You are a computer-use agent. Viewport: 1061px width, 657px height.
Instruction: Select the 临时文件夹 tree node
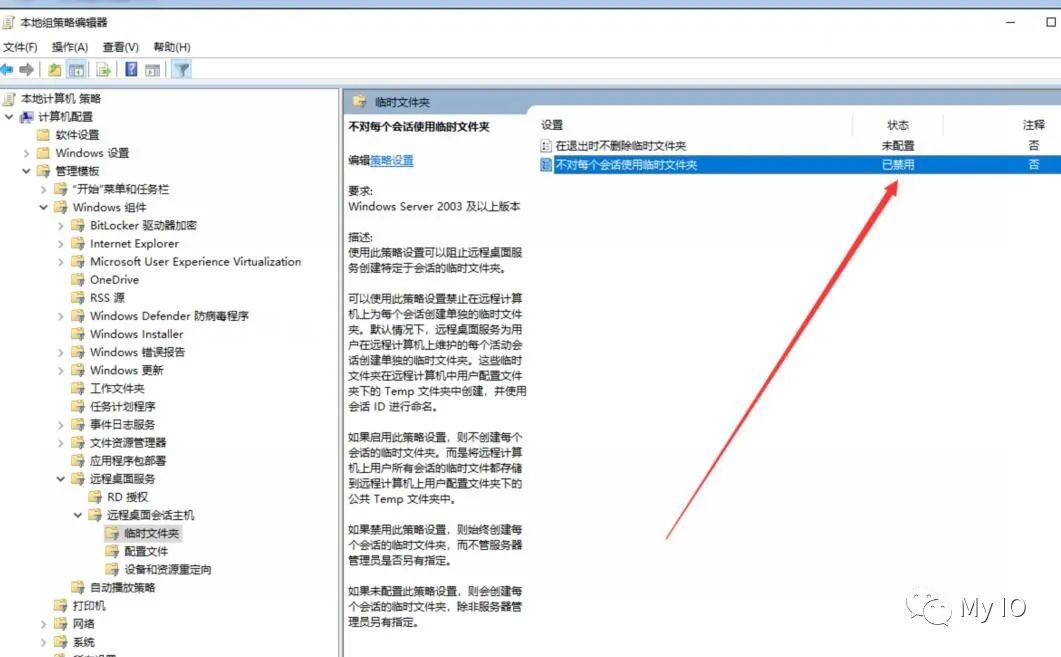[x=152, y=533]
